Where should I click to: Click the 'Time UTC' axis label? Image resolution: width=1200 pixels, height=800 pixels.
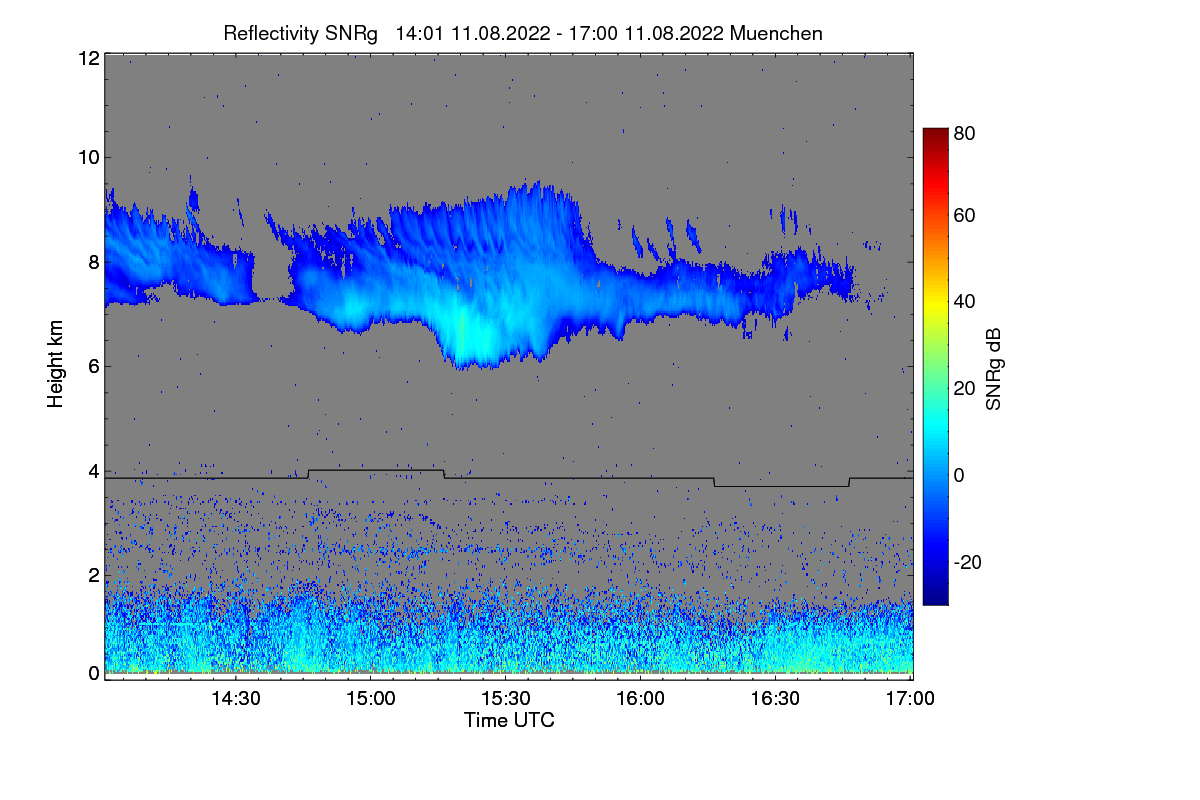(x=509, y=719)
